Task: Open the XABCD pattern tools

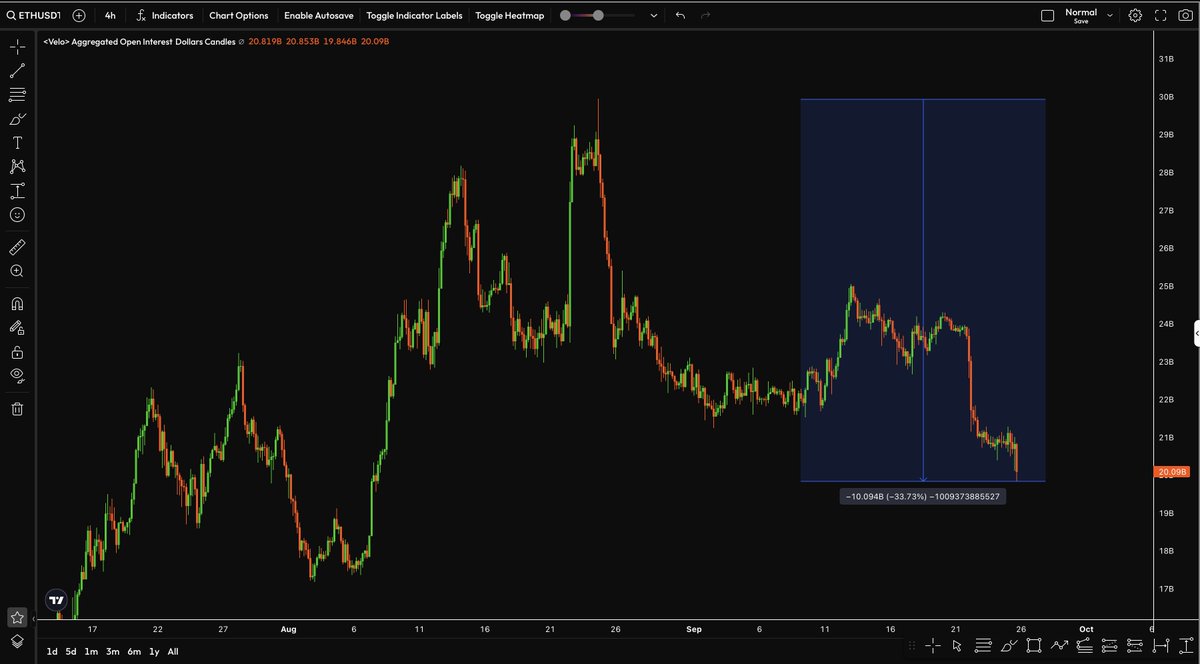Action: [17, 167]
